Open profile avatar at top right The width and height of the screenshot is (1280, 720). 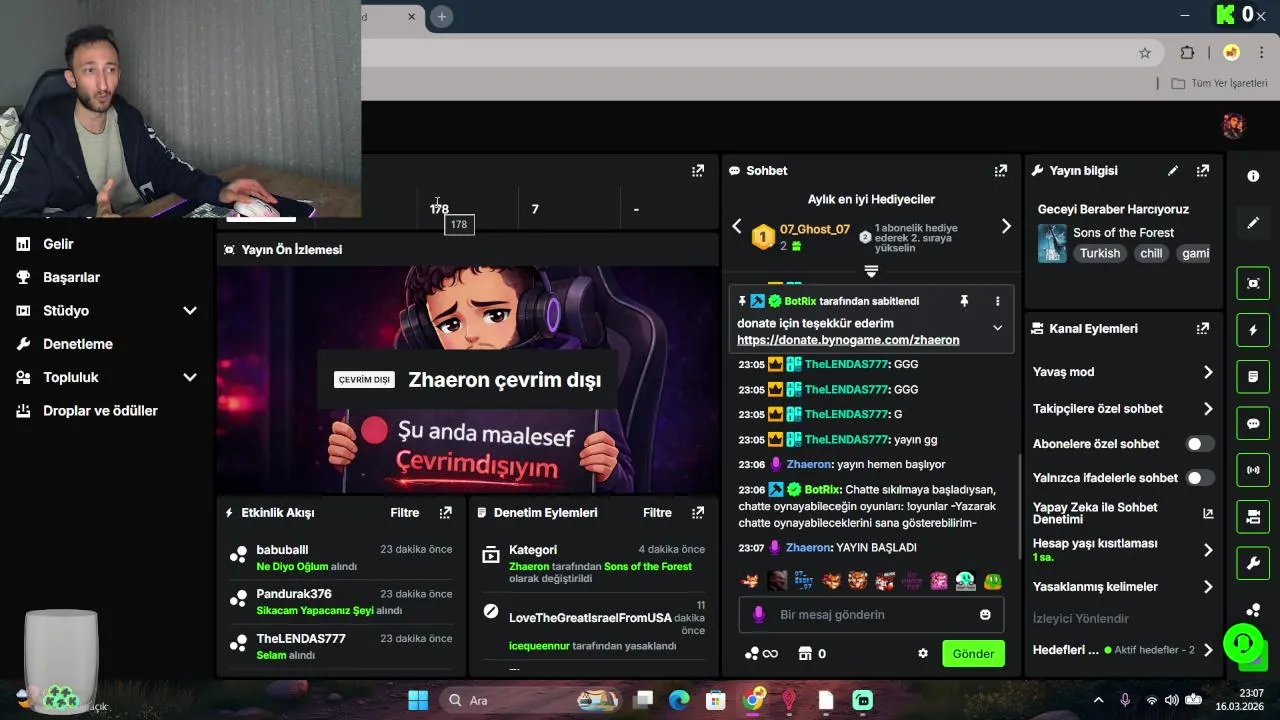click(x=1233, y=126)
